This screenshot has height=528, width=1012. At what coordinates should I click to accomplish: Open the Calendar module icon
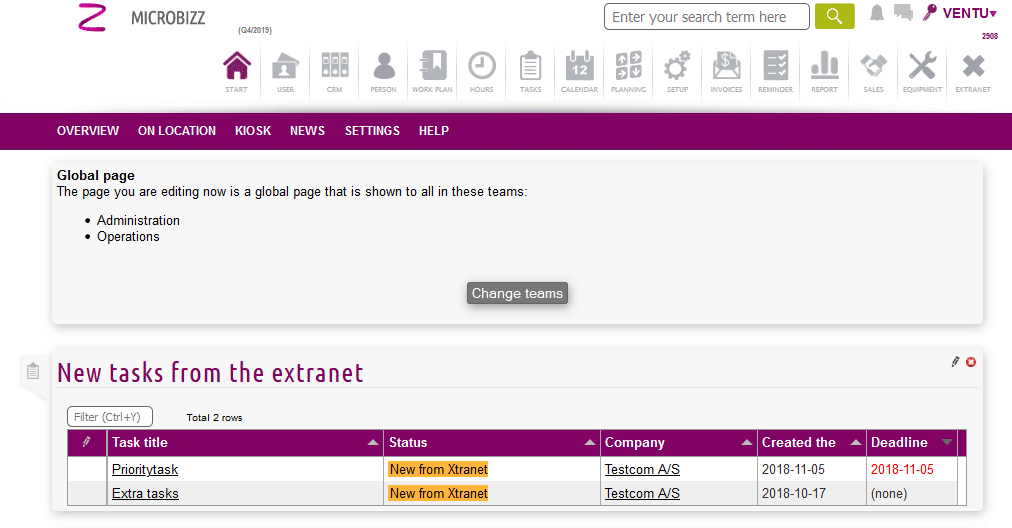[579, 69]
